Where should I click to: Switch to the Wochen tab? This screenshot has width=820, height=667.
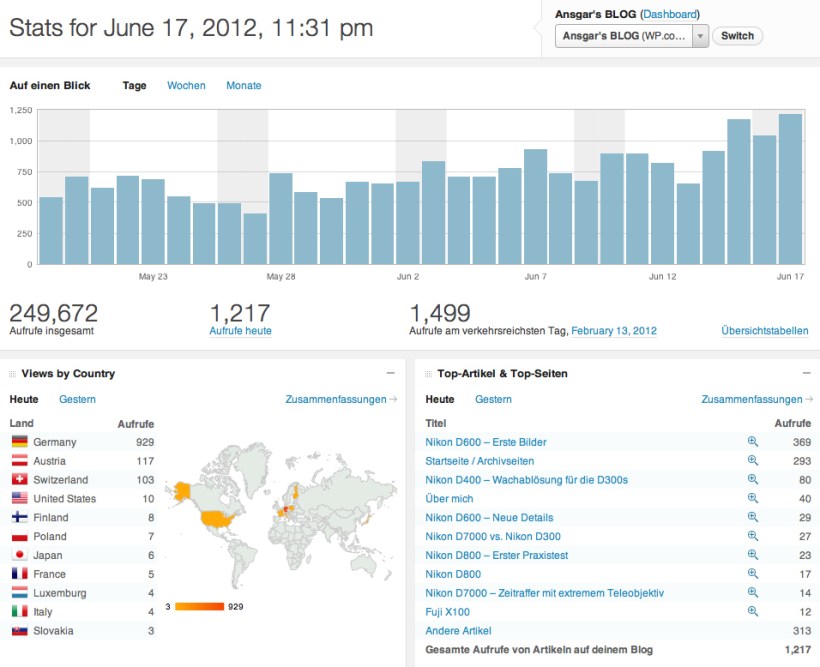pos(185,85)
